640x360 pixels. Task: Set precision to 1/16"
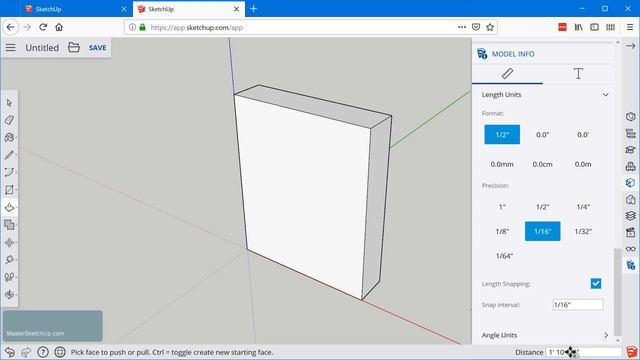(x=542, y=231)
